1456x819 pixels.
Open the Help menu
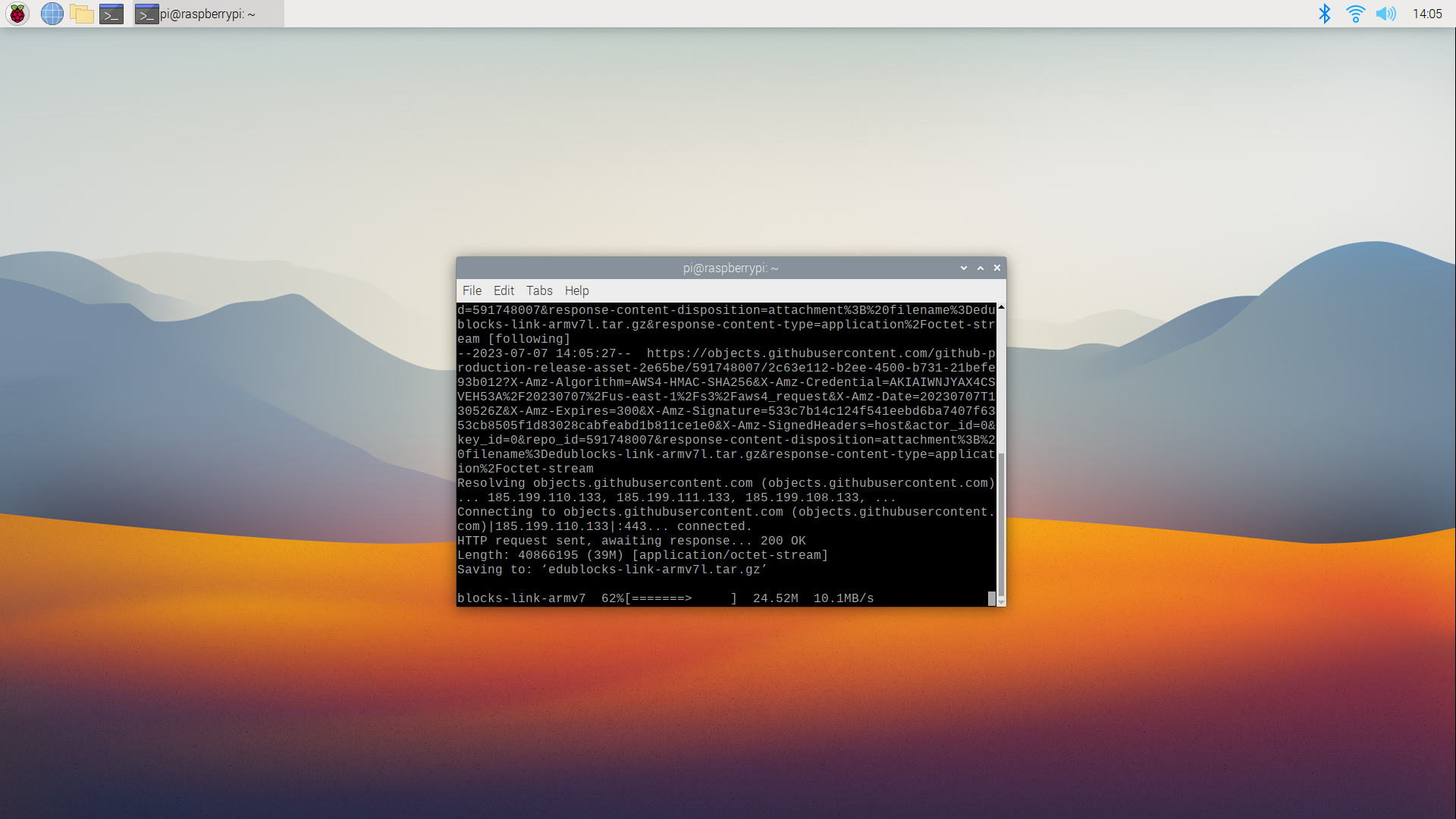tap(576, 290)
